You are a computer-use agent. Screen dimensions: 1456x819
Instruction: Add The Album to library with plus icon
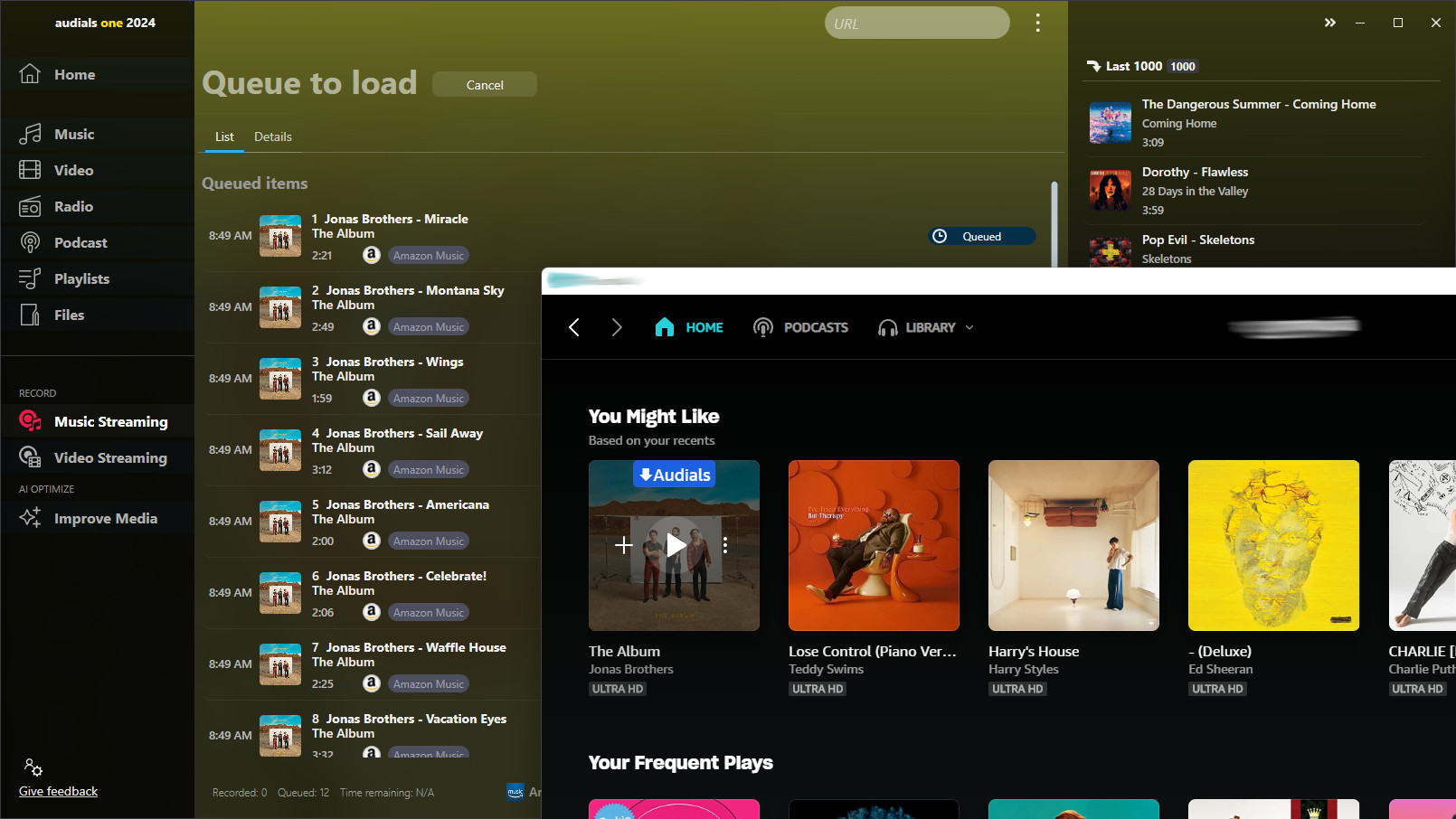click(624, 544)
